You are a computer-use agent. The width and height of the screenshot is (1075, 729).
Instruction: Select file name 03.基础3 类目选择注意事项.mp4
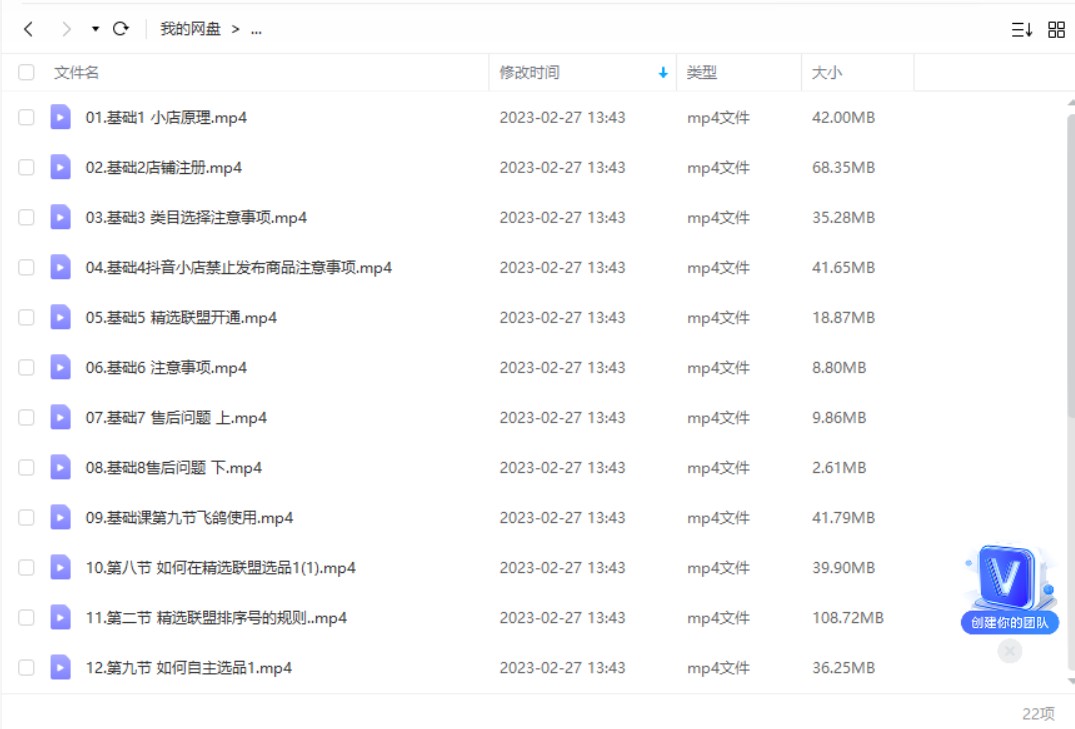[196, 217]
